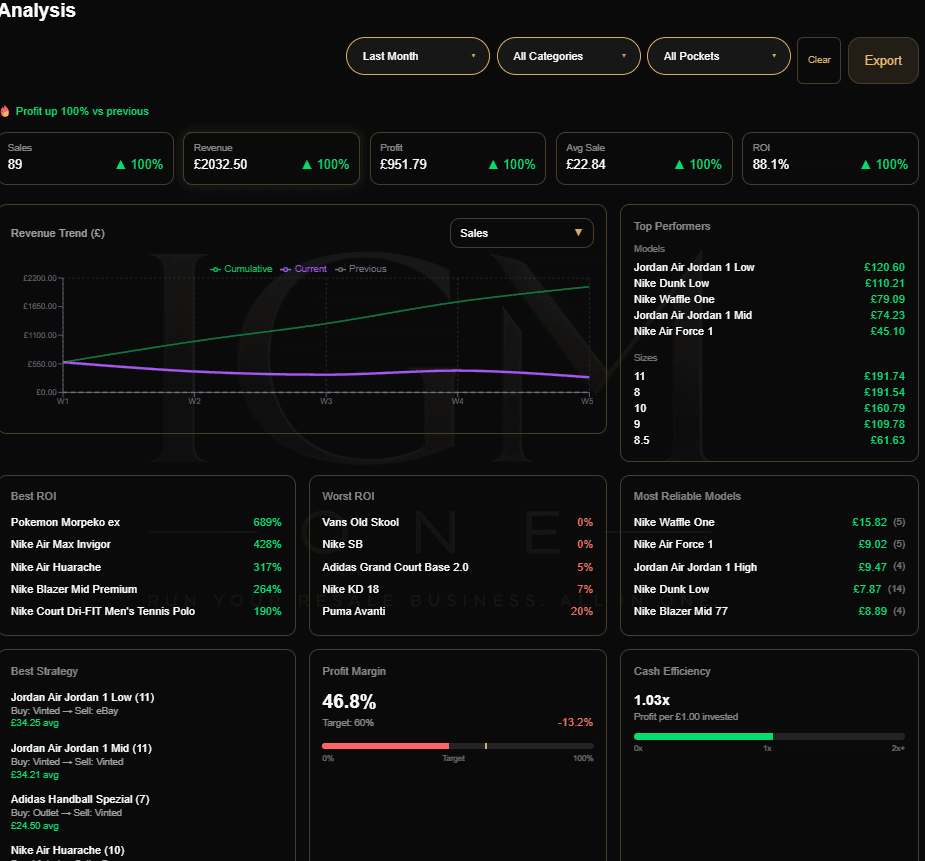Select Nike Air Huarache in Best ROI
The height and width of the screenshot is (861, 925).
146,567
